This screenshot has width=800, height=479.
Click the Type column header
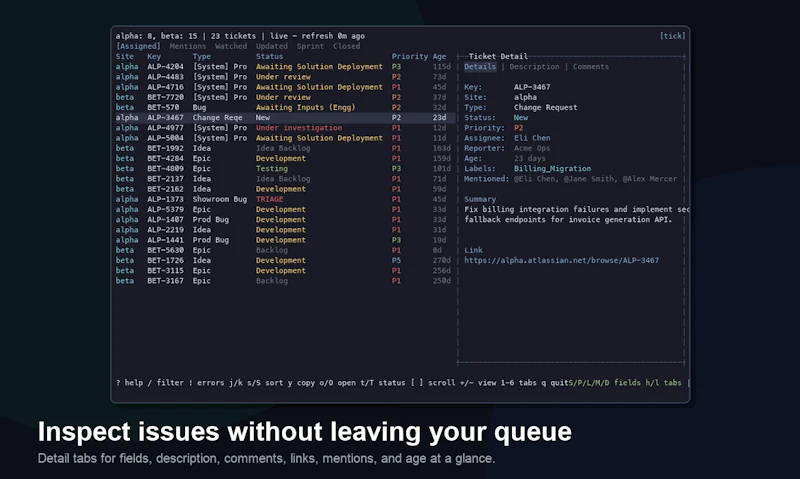[202, 57]
